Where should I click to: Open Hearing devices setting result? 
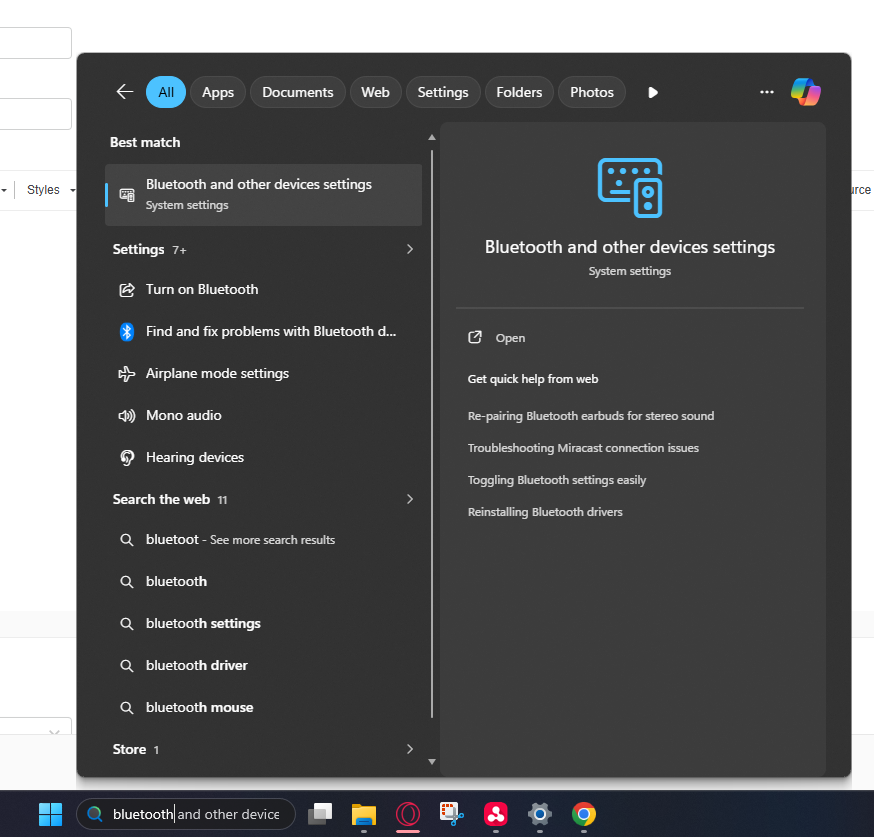(263, 458)
